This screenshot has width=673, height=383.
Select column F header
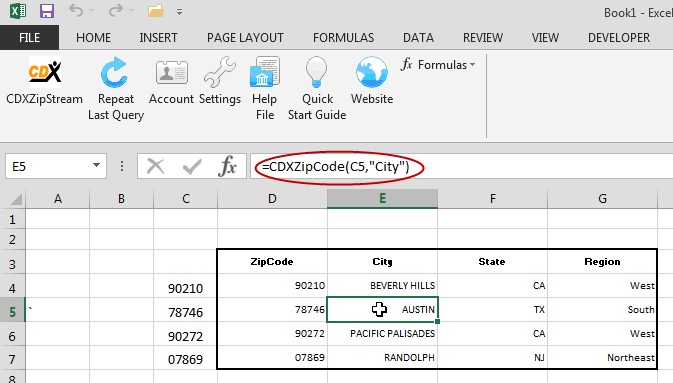click(x=492, y=198)
